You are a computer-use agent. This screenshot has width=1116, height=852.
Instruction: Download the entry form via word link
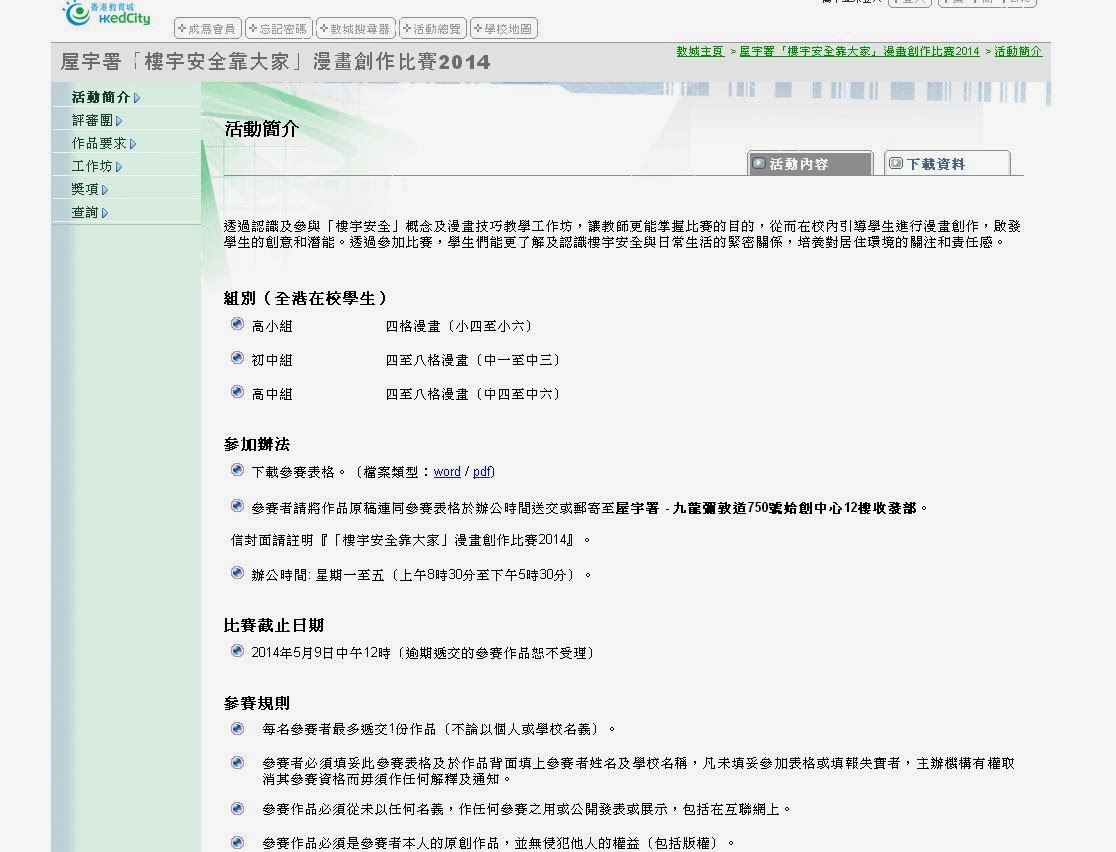pos(447,472)
